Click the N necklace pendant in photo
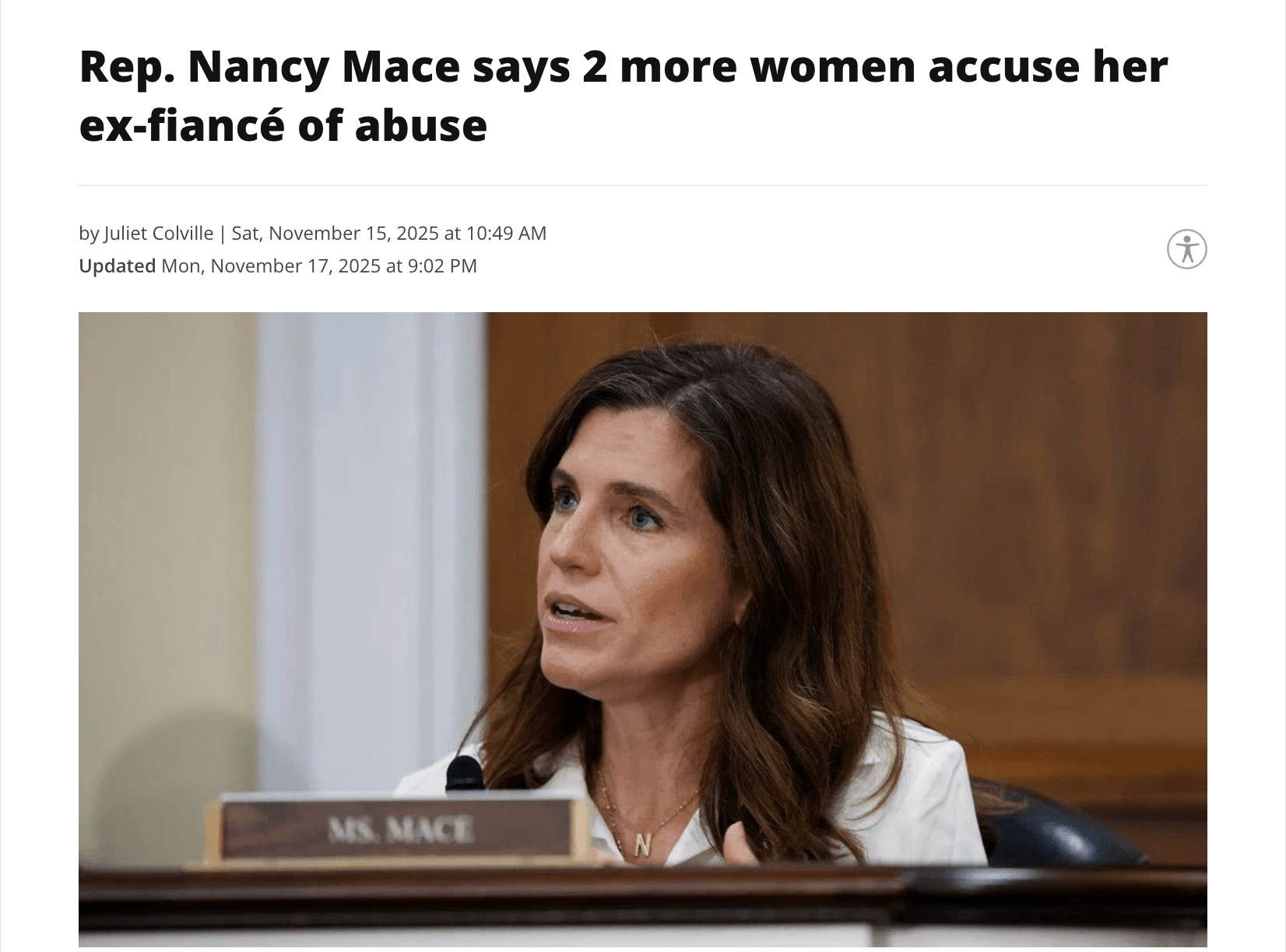This screenshot has height=952, width=1286. tap(642, 845)
